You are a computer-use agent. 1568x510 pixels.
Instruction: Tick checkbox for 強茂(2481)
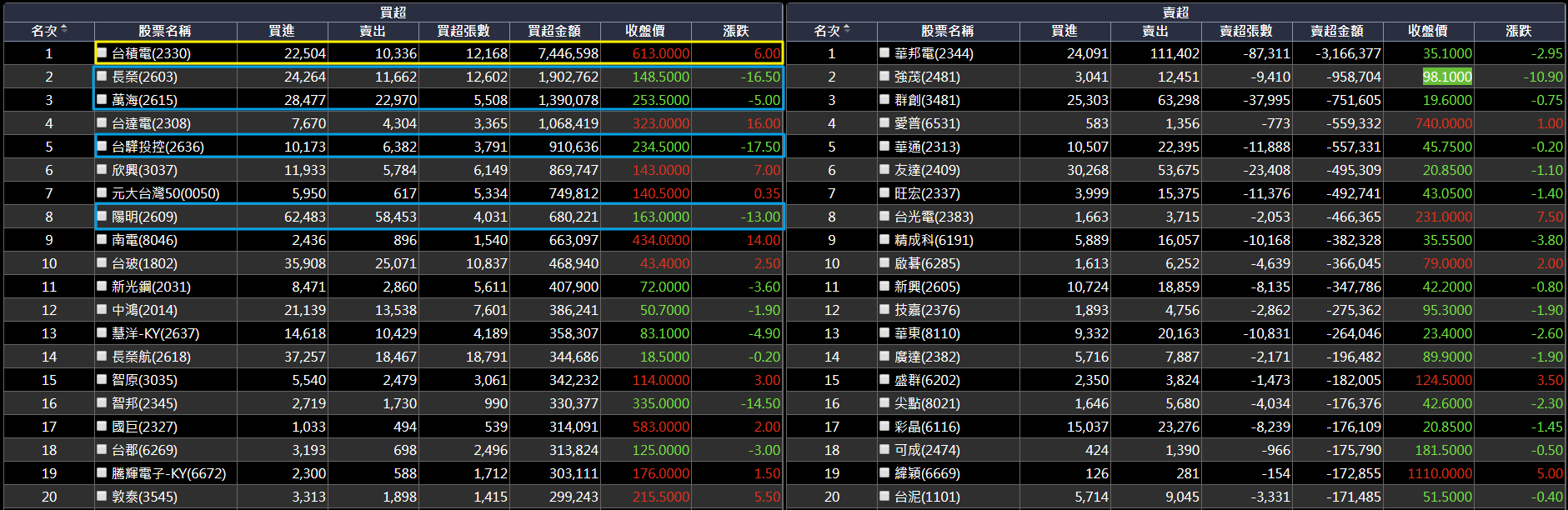click(884, 76)
